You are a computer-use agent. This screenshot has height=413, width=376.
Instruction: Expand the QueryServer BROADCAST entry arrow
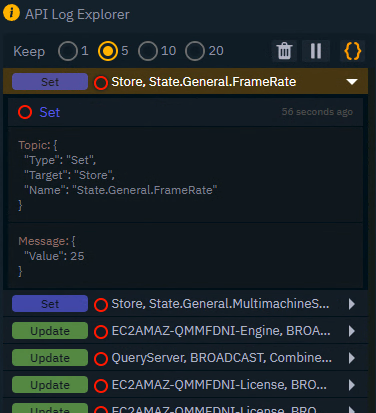[351, 358]
